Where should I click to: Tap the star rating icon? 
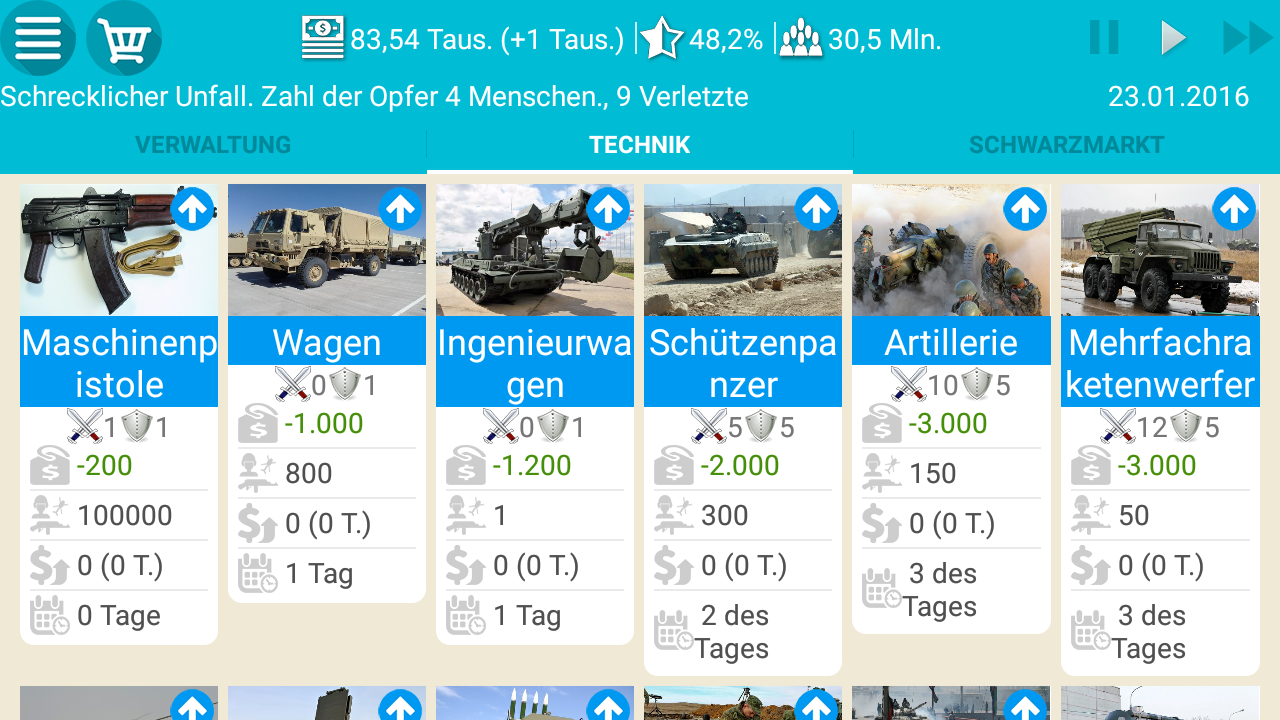(x=661, y=39)
